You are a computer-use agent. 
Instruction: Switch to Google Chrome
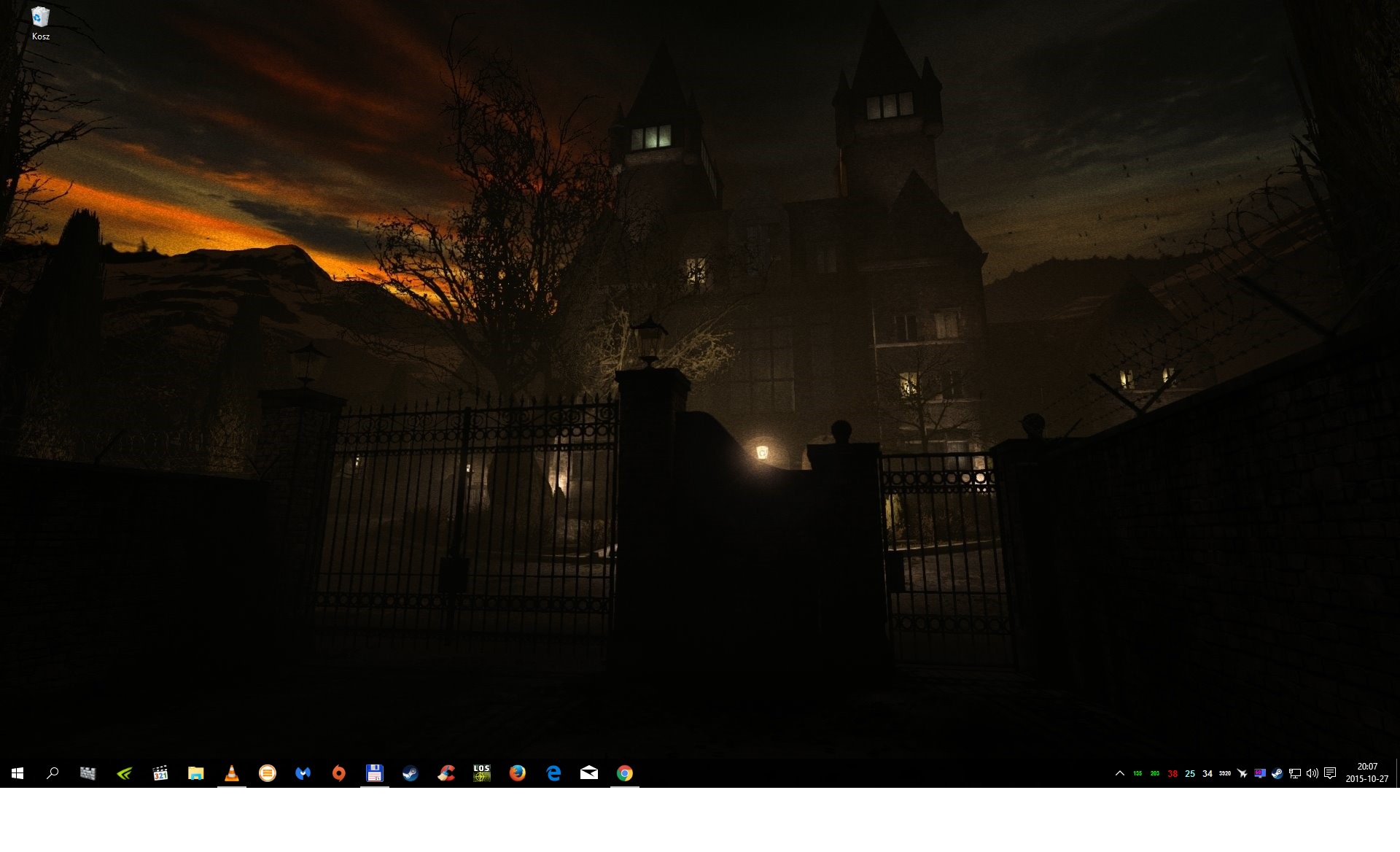pos(624,773)
